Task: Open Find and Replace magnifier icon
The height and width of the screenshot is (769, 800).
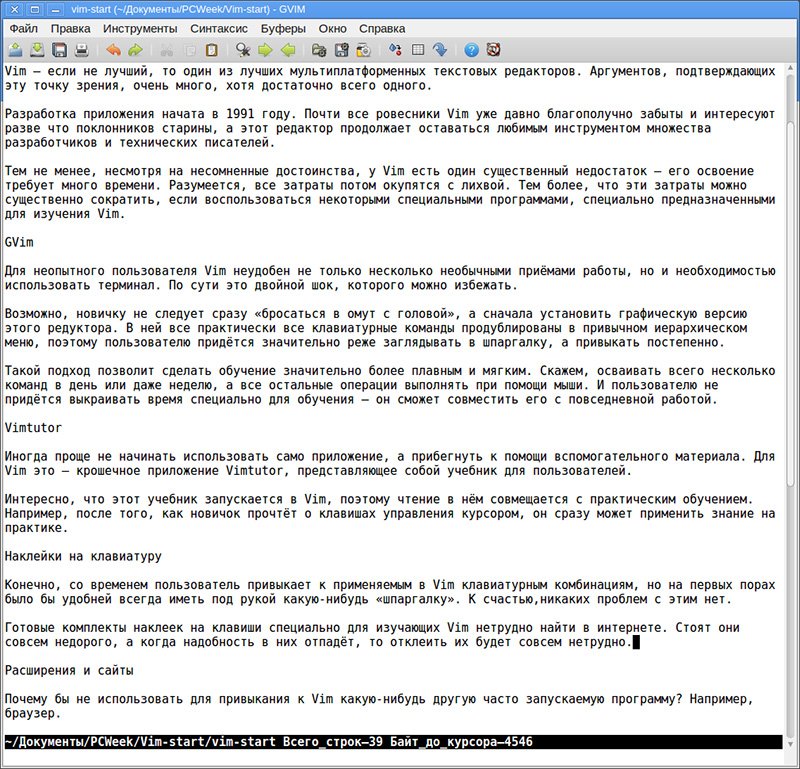Action: (243, 50)
